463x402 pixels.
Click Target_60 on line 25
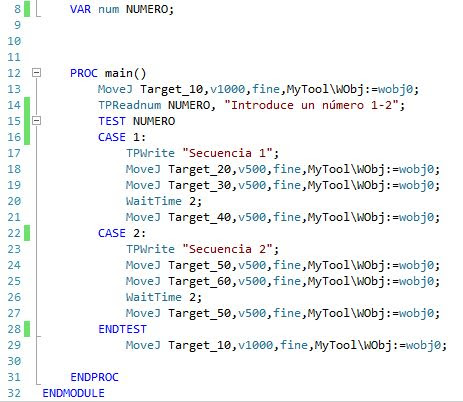(199, 281)
